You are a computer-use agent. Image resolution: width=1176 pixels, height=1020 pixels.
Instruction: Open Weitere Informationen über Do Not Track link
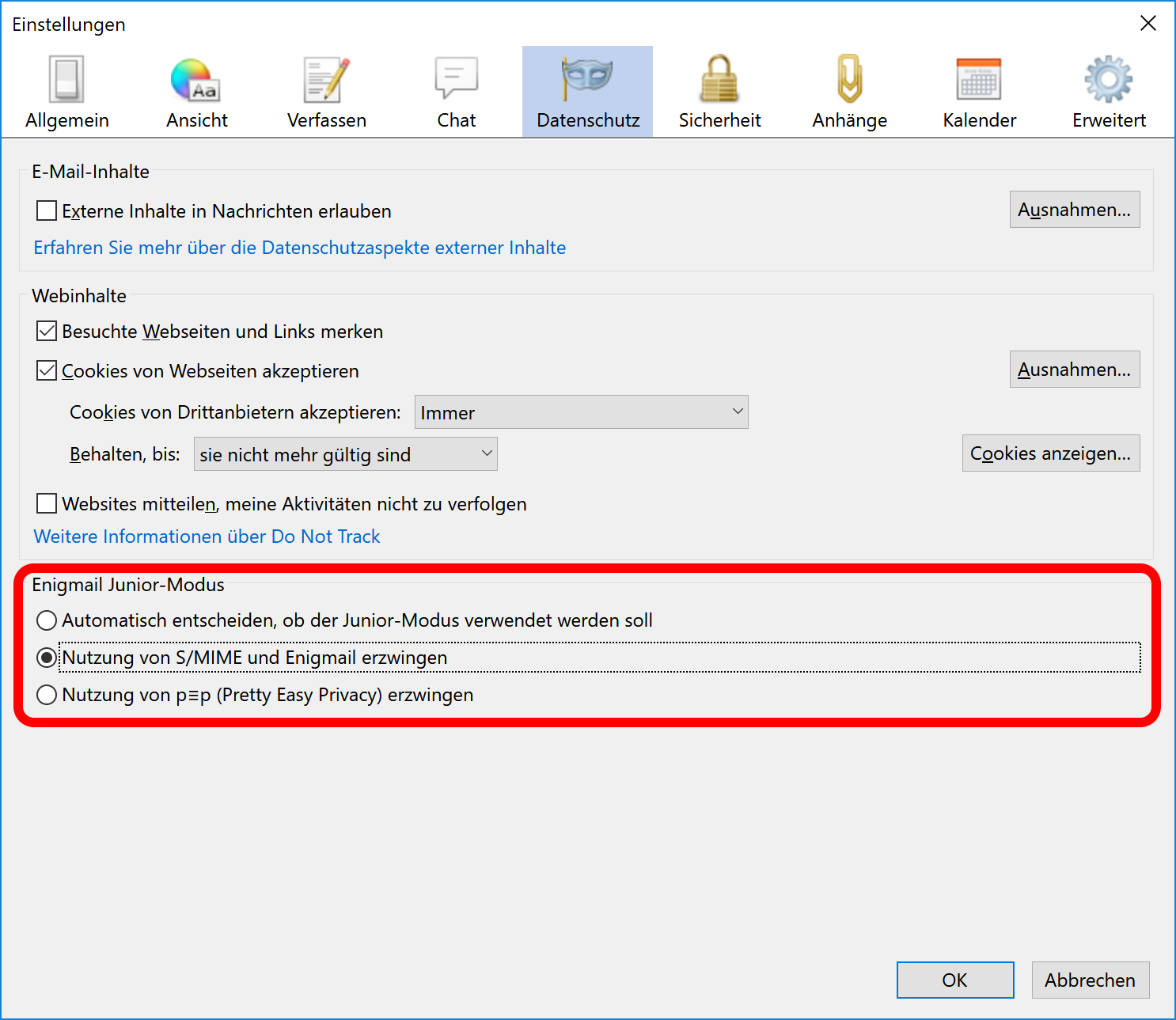tap(207, 537)
